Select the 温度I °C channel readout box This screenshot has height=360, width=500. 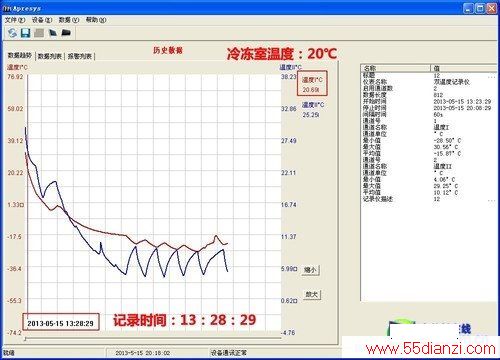[312, 84]
